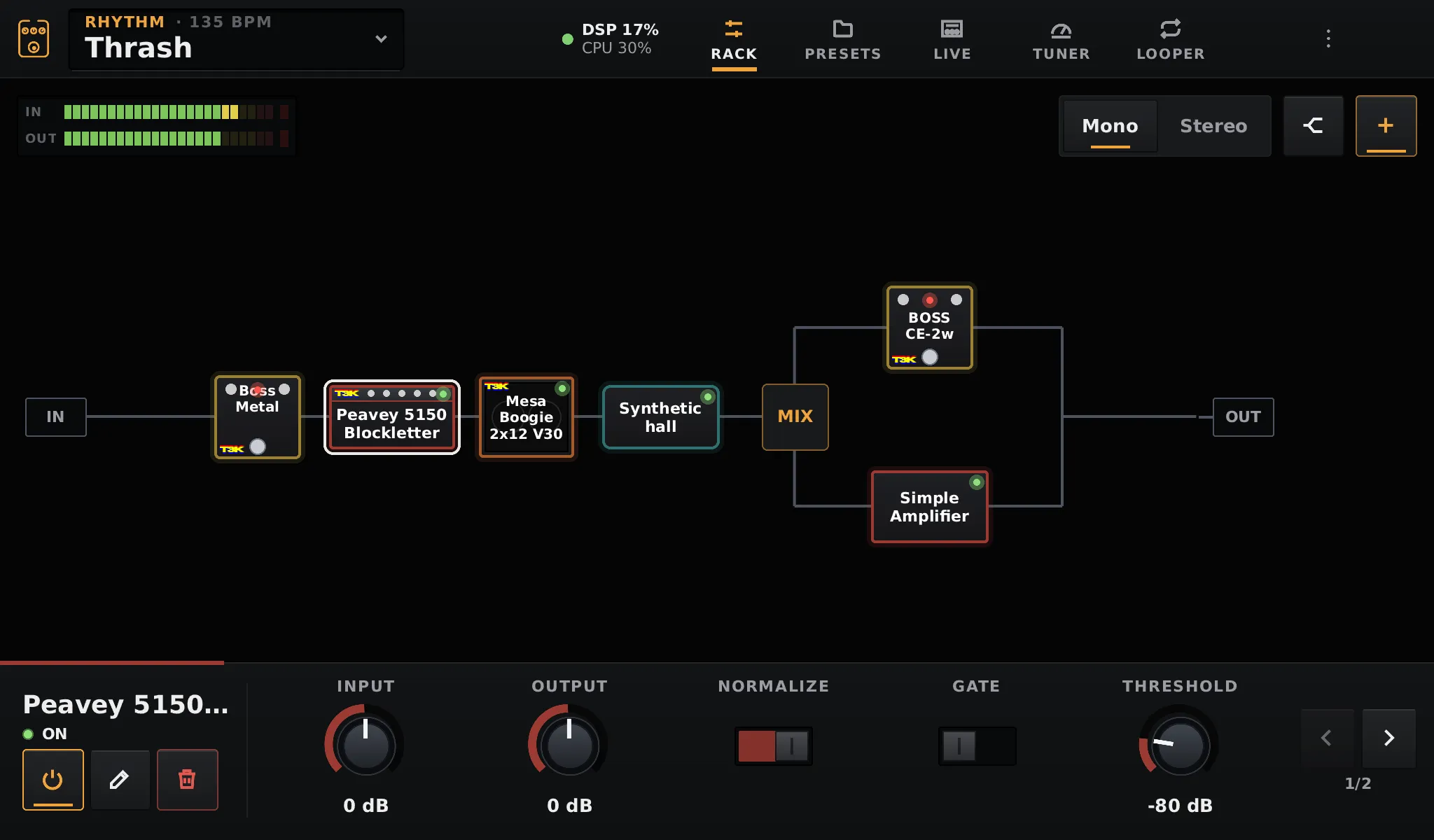Toggle plugin power button on/off

click(53, 780)
